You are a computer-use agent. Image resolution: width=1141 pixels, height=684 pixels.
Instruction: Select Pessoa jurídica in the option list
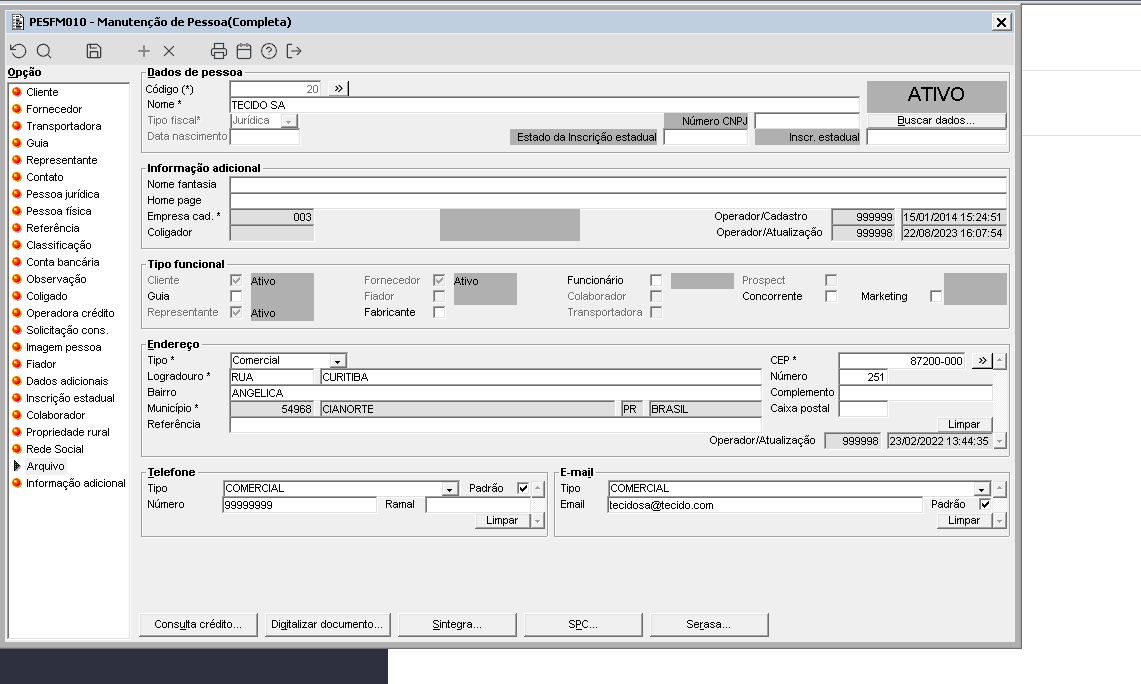point(63,194)
